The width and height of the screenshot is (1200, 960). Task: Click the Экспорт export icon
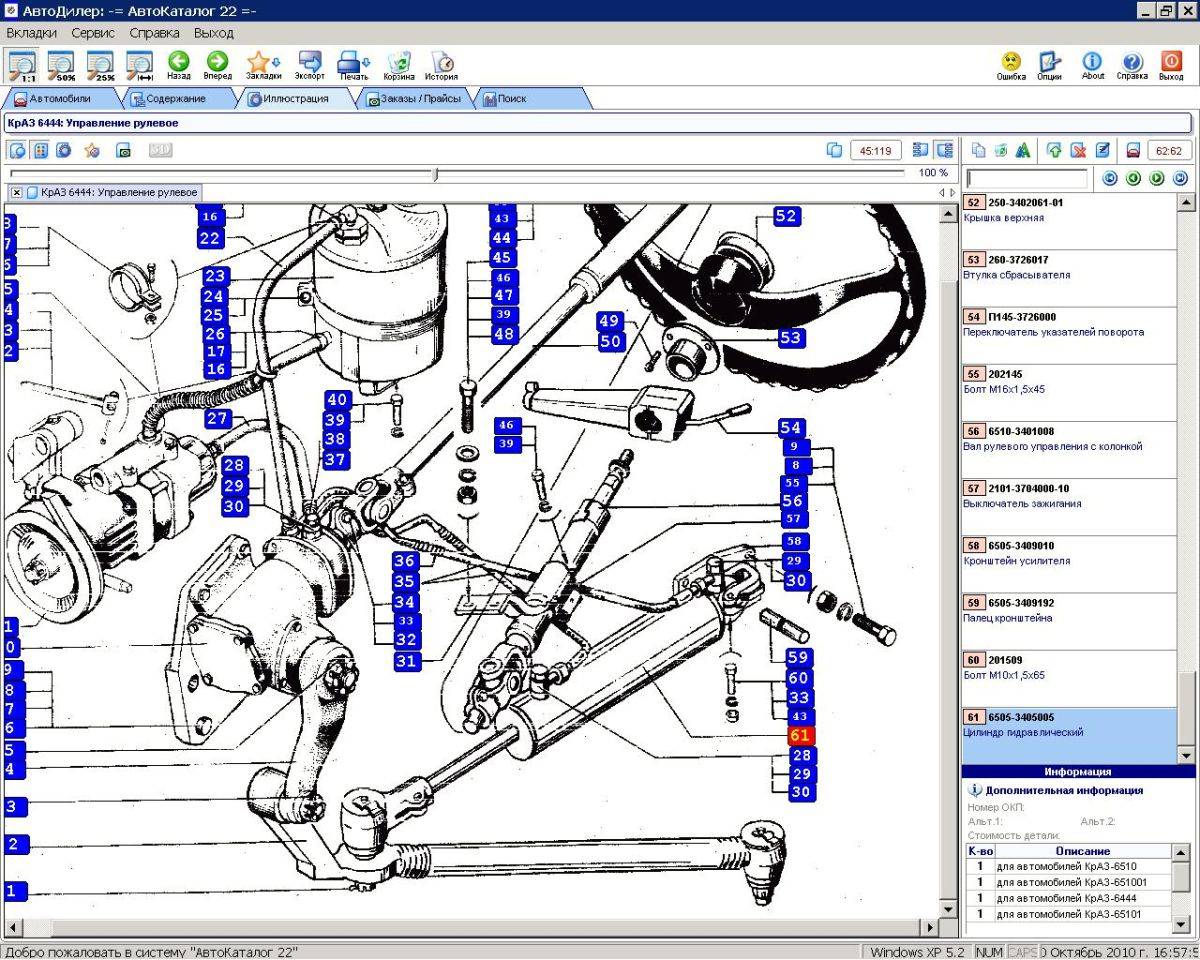309,65
